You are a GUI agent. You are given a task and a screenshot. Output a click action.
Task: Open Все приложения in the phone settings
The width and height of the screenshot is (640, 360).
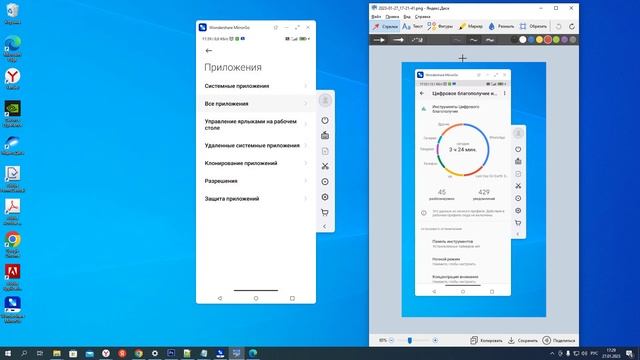[x=256, y=104]
